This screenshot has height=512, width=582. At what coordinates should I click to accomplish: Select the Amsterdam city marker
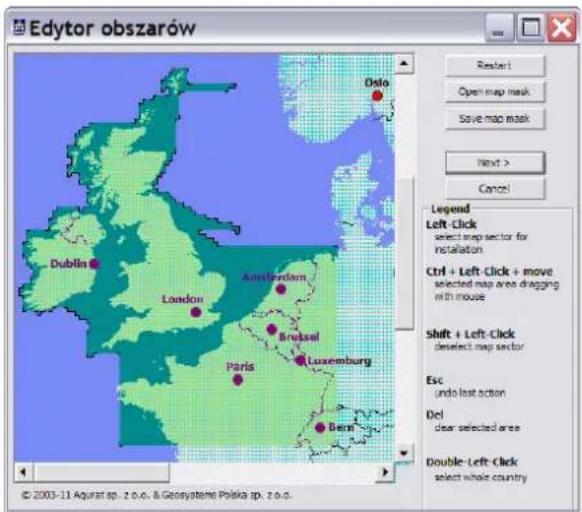pyautogui.click(x=281, y=289)
